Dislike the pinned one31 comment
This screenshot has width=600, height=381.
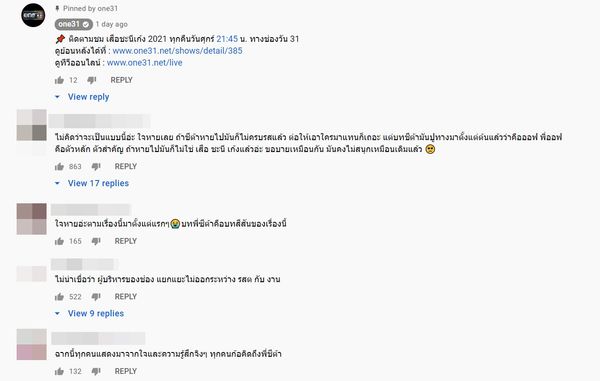(92, 80)
